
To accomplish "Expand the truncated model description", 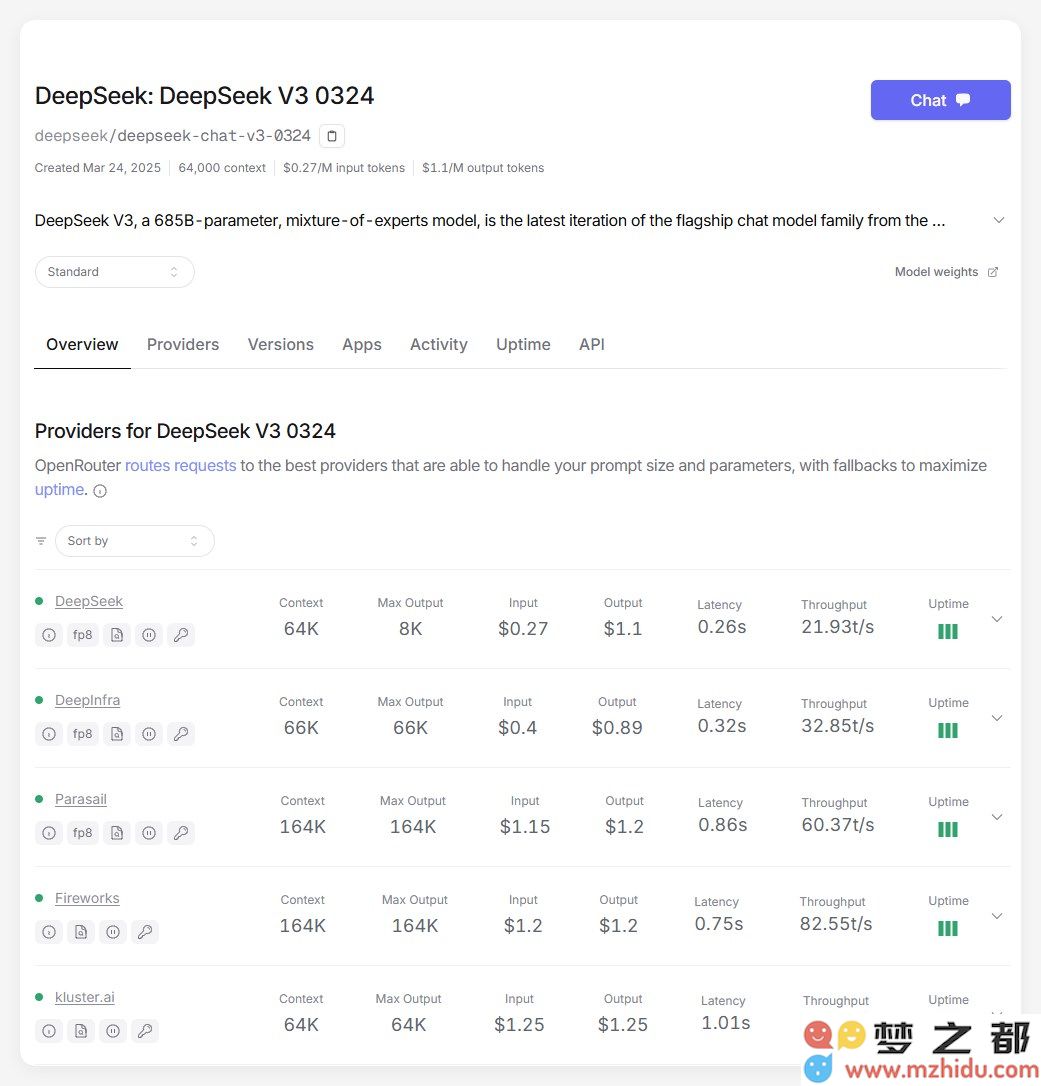I will pos(998,220).
